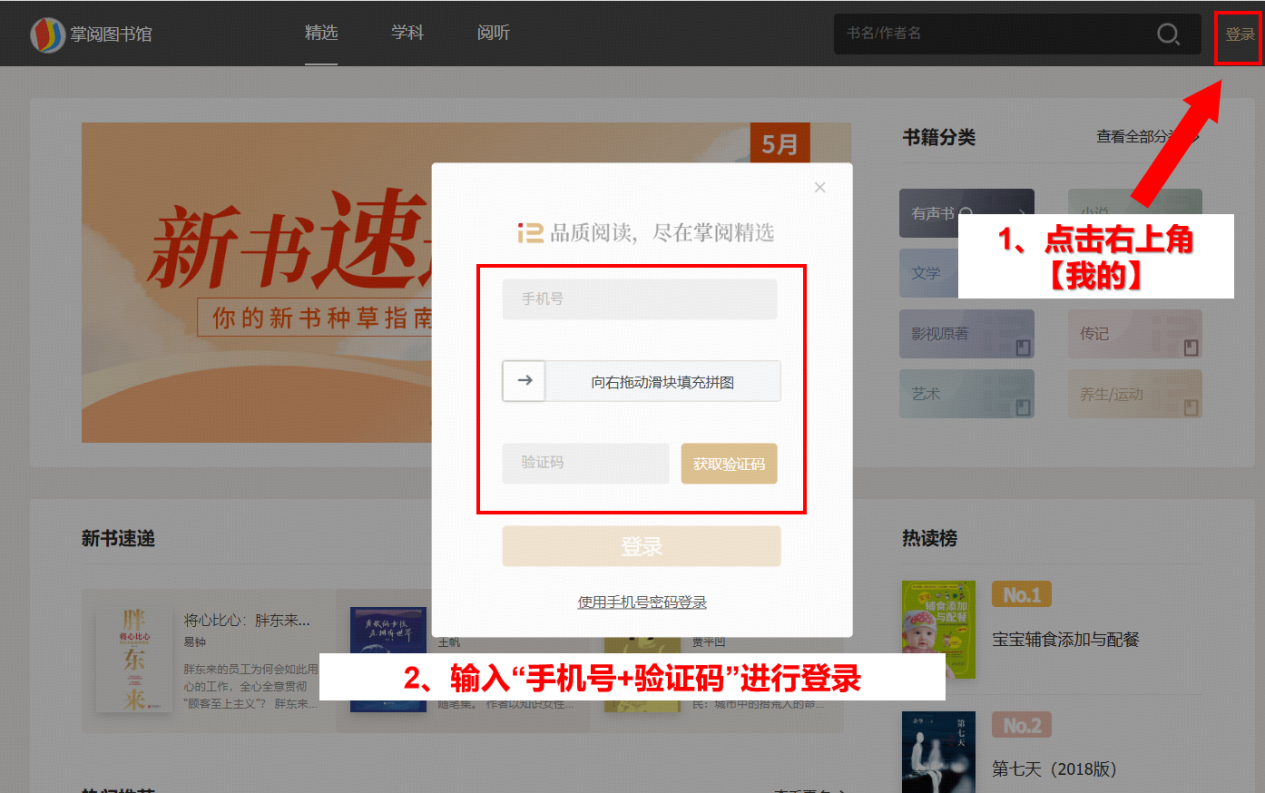Switch to the 学科 tab
The image size is (1265, 793).
(x=407, y=33)
